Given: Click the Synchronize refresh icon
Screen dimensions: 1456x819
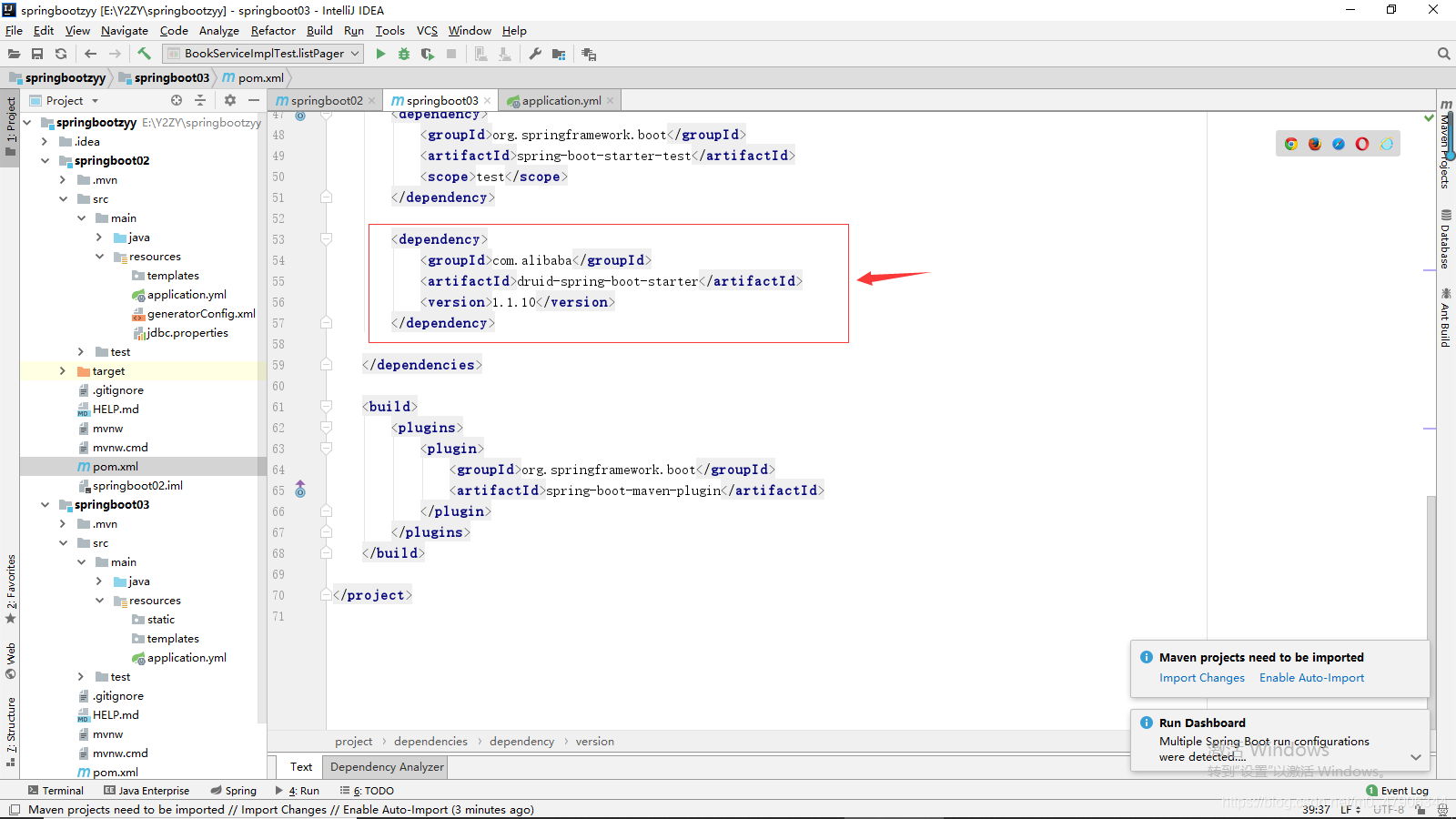Looking at the screenshot, I should [x=61, y=54].
